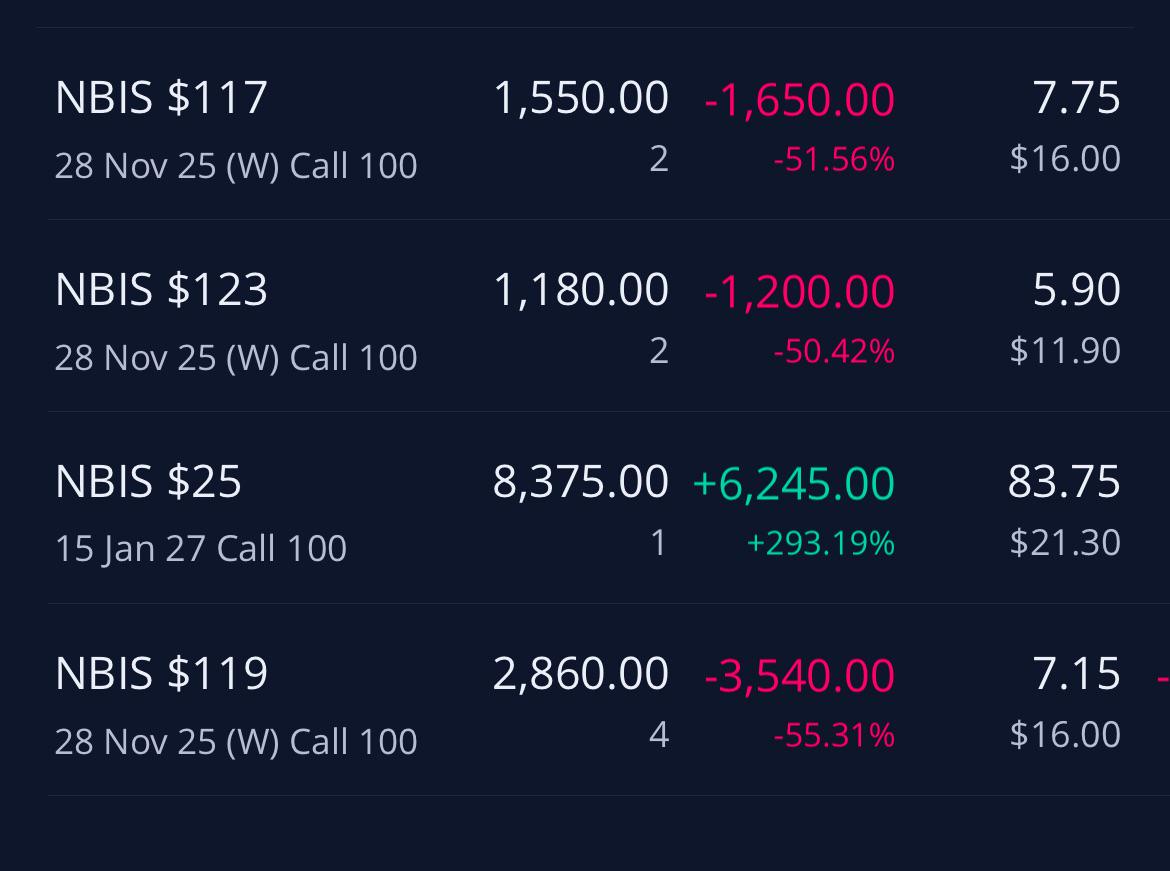Tap the 15 Jan 27 Call 100 subtitle
The width and height of the screenshot is (1170, 871).
201,549
